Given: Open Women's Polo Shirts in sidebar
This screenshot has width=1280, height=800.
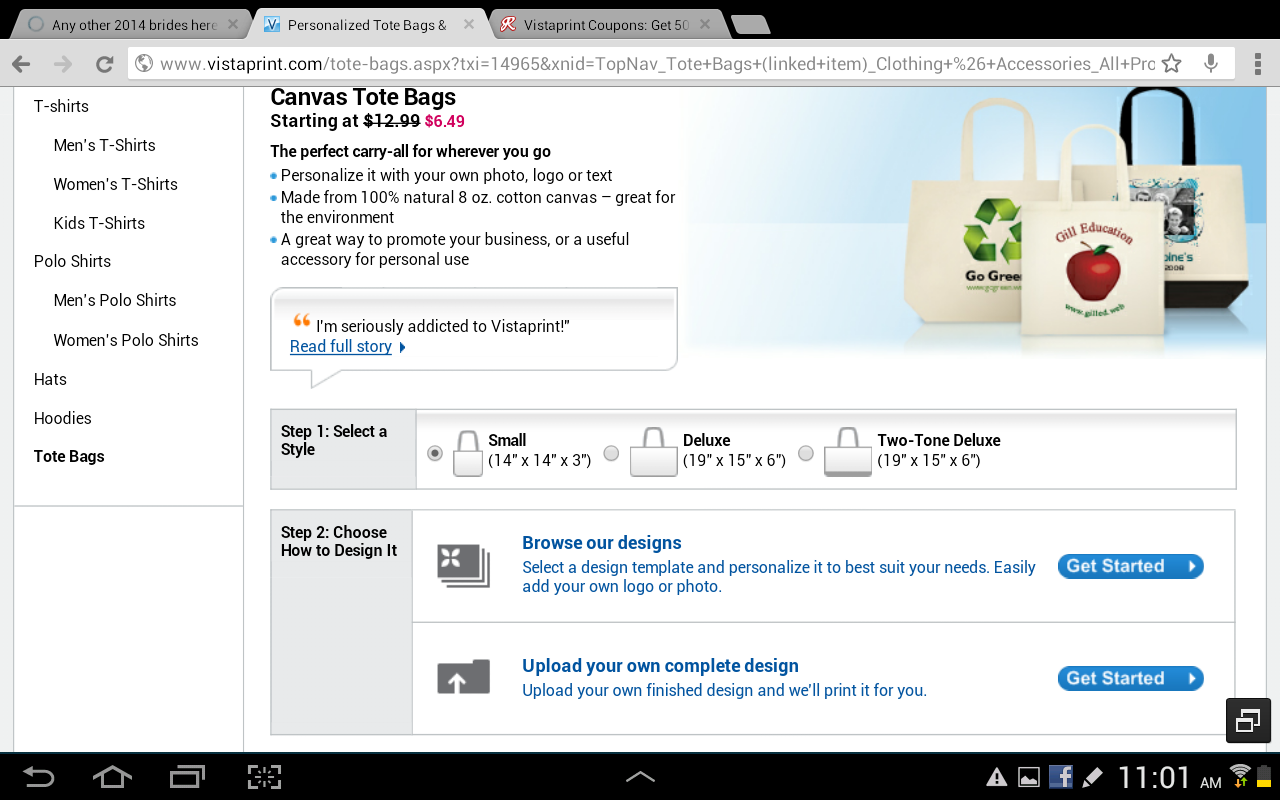Looking at the screenshot, I should (x=126, y=340).
